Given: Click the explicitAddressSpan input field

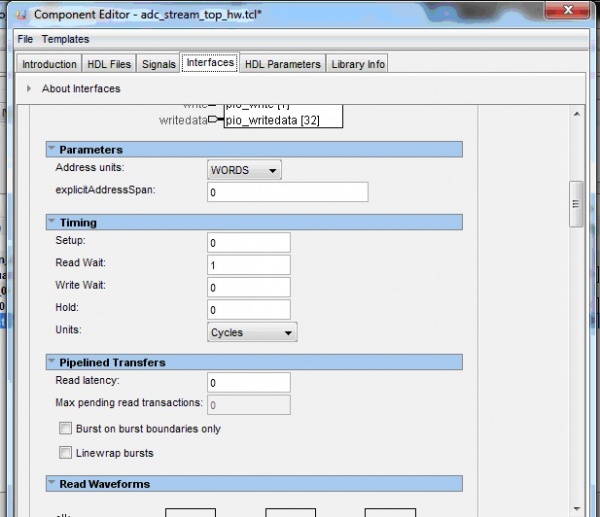Looking at the screenshot, I should click(x=287, y=192).
